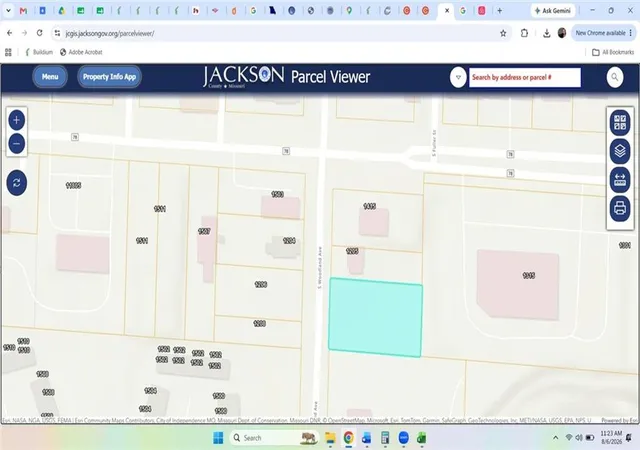Reload the parcel viewer page
This screenshot has height=450, width=640.
coord(40,33)
